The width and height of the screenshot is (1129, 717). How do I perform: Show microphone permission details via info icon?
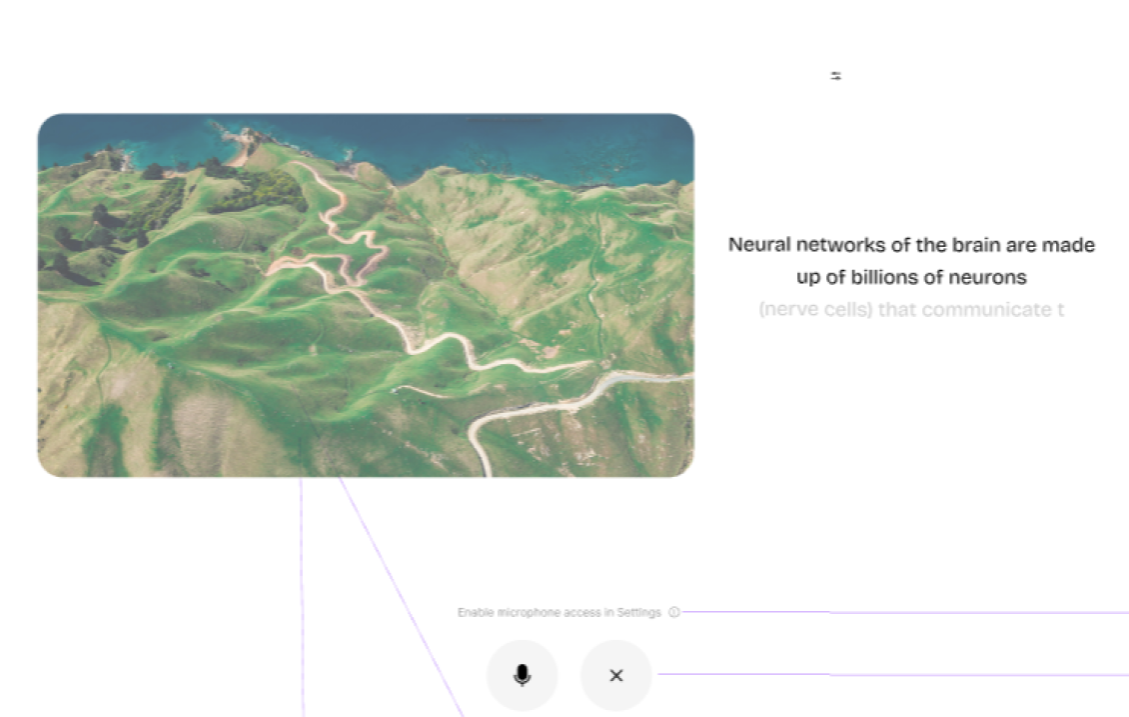point(674,612)
